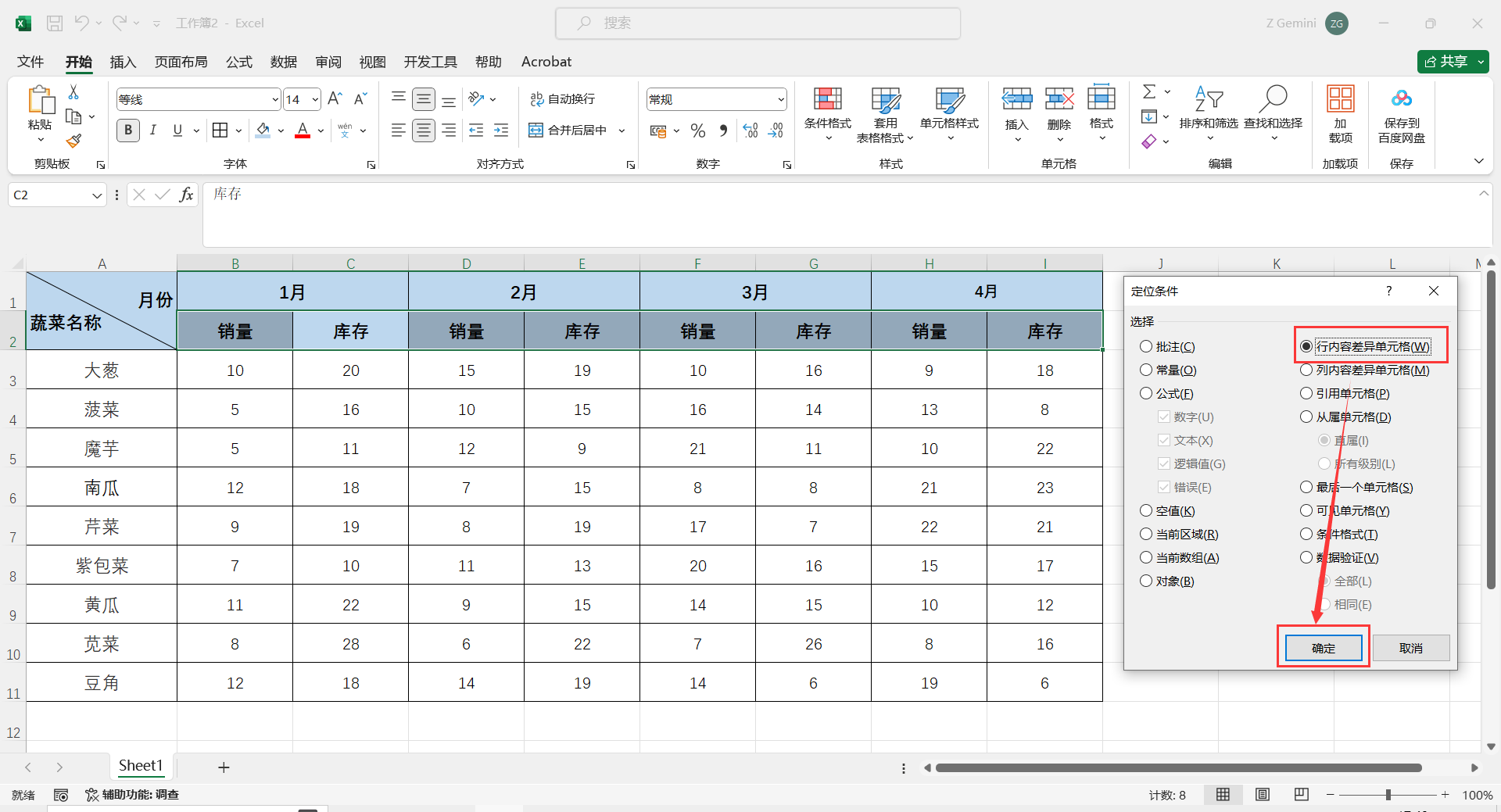Viewport: 1501px width, 812px height.
Task: Open Cell Styles (单元格样式) gallery
Action: point(950,113)
